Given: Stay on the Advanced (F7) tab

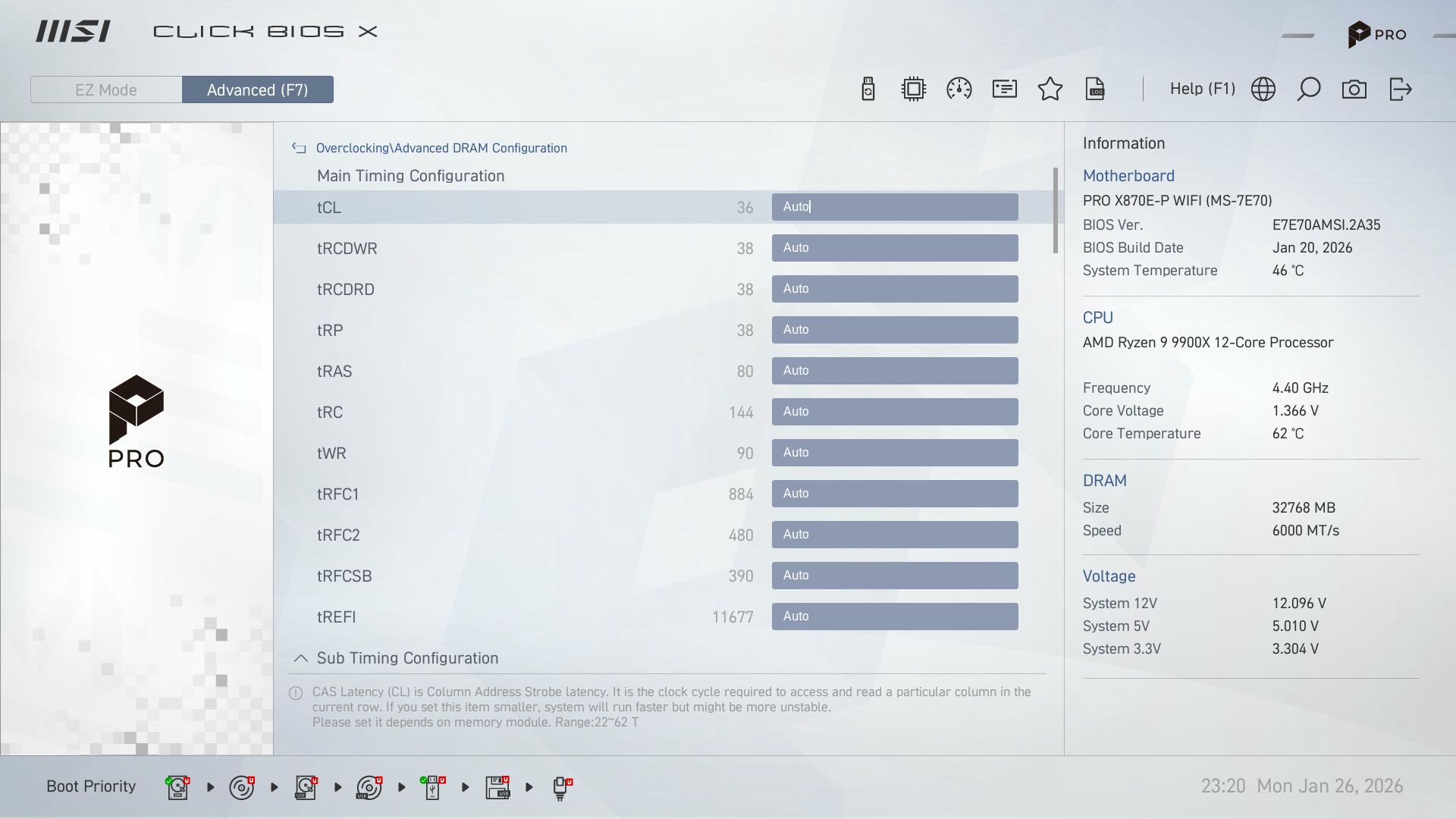Looking at the screenshot, I should click(x=257, y=89).
